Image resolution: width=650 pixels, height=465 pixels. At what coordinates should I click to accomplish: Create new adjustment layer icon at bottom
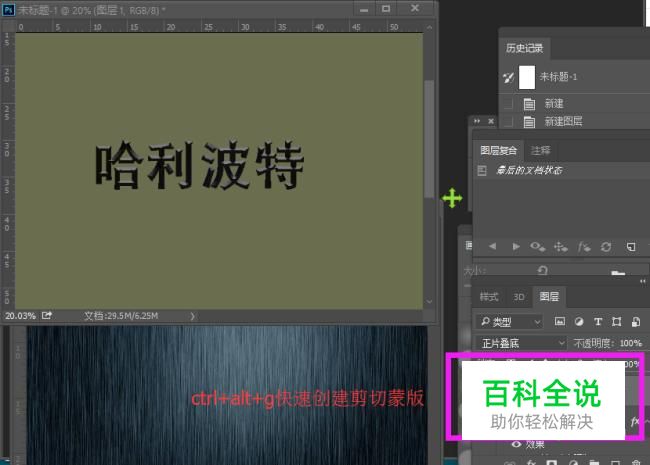[573, 462]
